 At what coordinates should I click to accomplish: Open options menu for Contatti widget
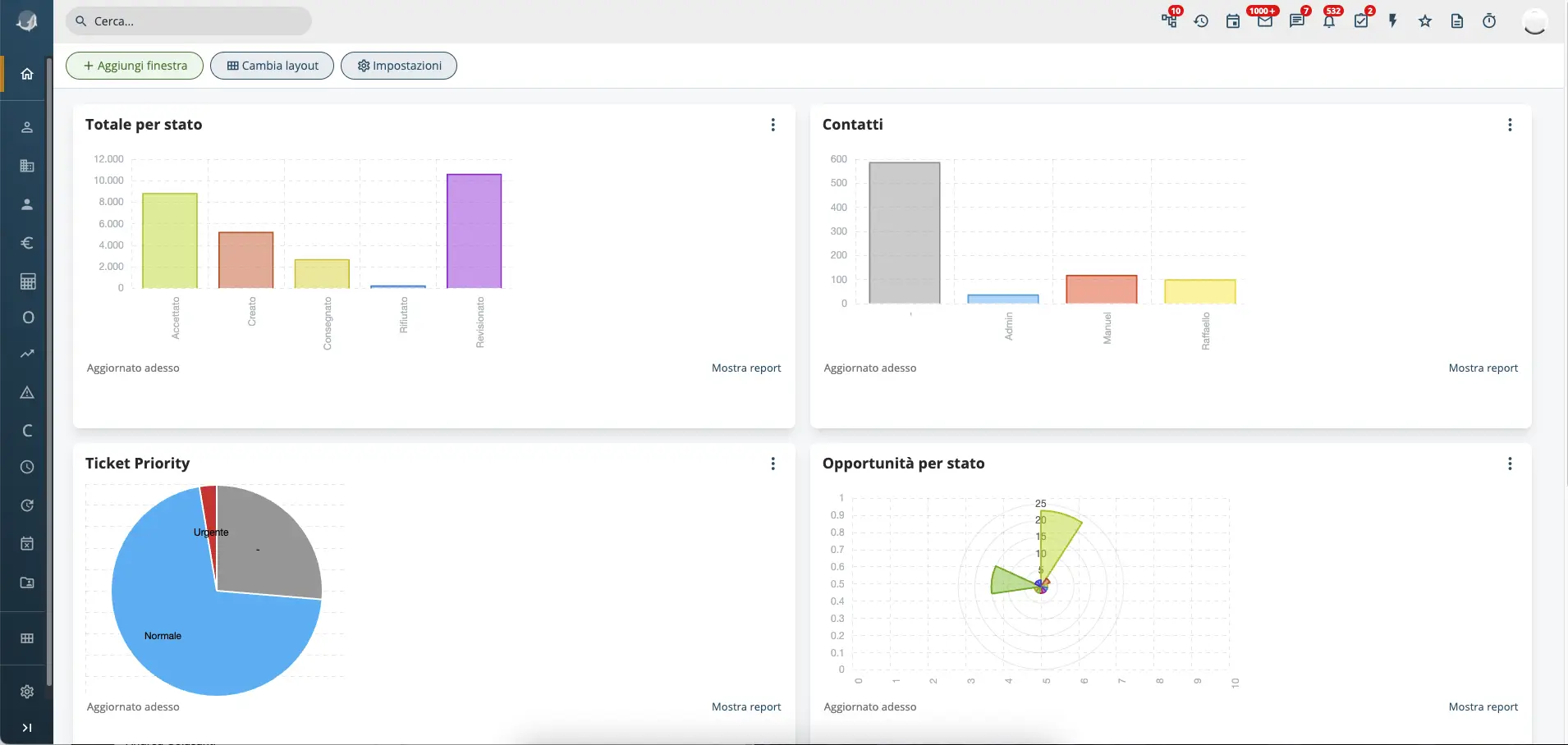(1509, 125)
